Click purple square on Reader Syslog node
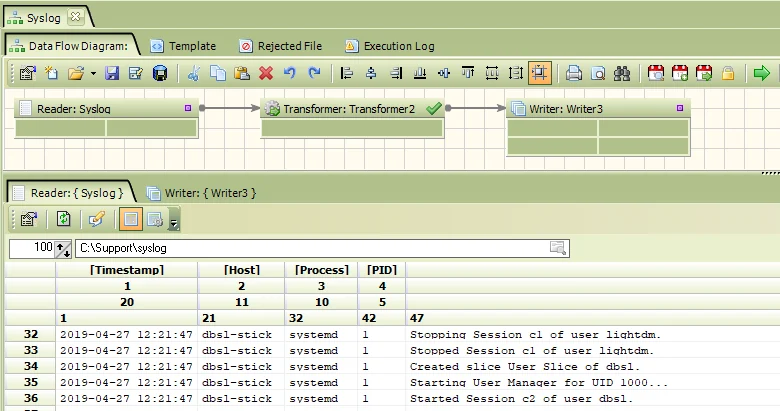Screen dimensions: 780x411 coord(188,108)
